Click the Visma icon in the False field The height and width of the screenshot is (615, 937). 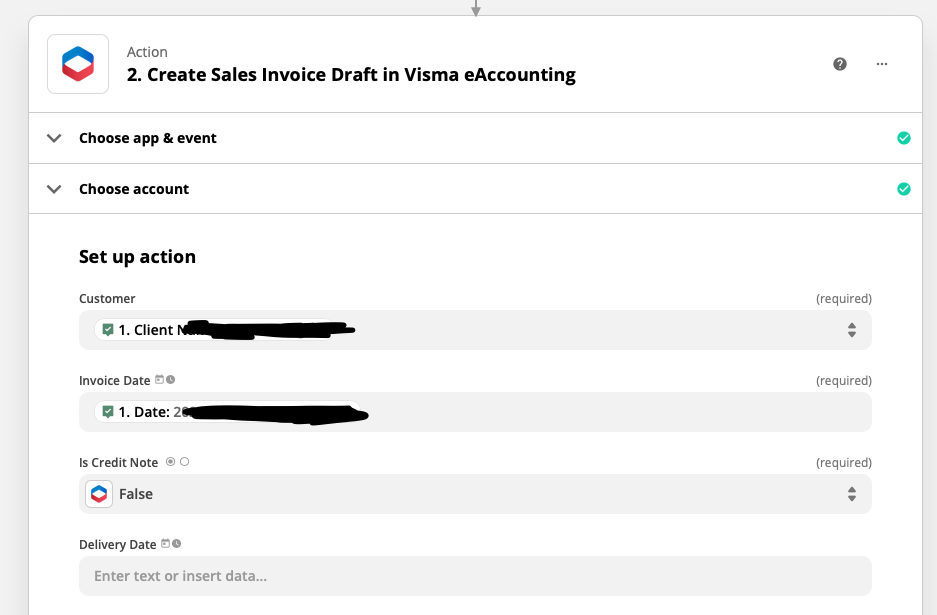tap(99, 494)
